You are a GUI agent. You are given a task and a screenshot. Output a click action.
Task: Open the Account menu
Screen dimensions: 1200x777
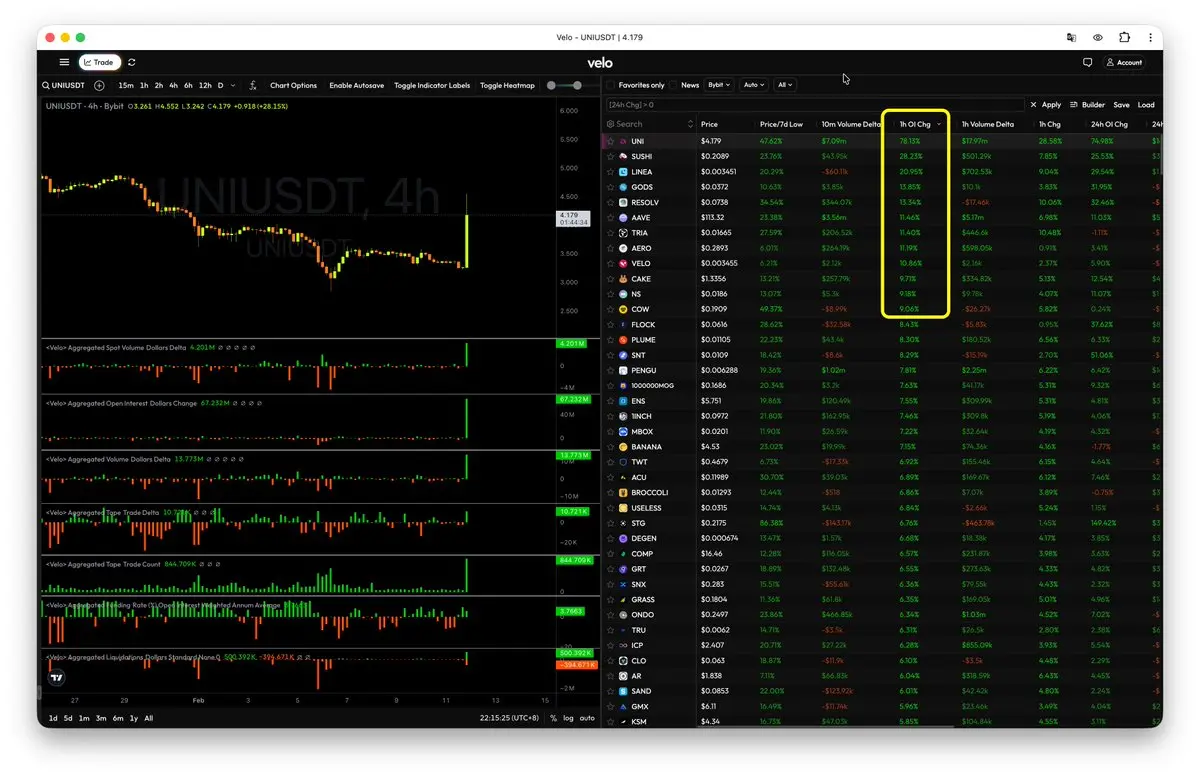click(x=1125, y=62)
